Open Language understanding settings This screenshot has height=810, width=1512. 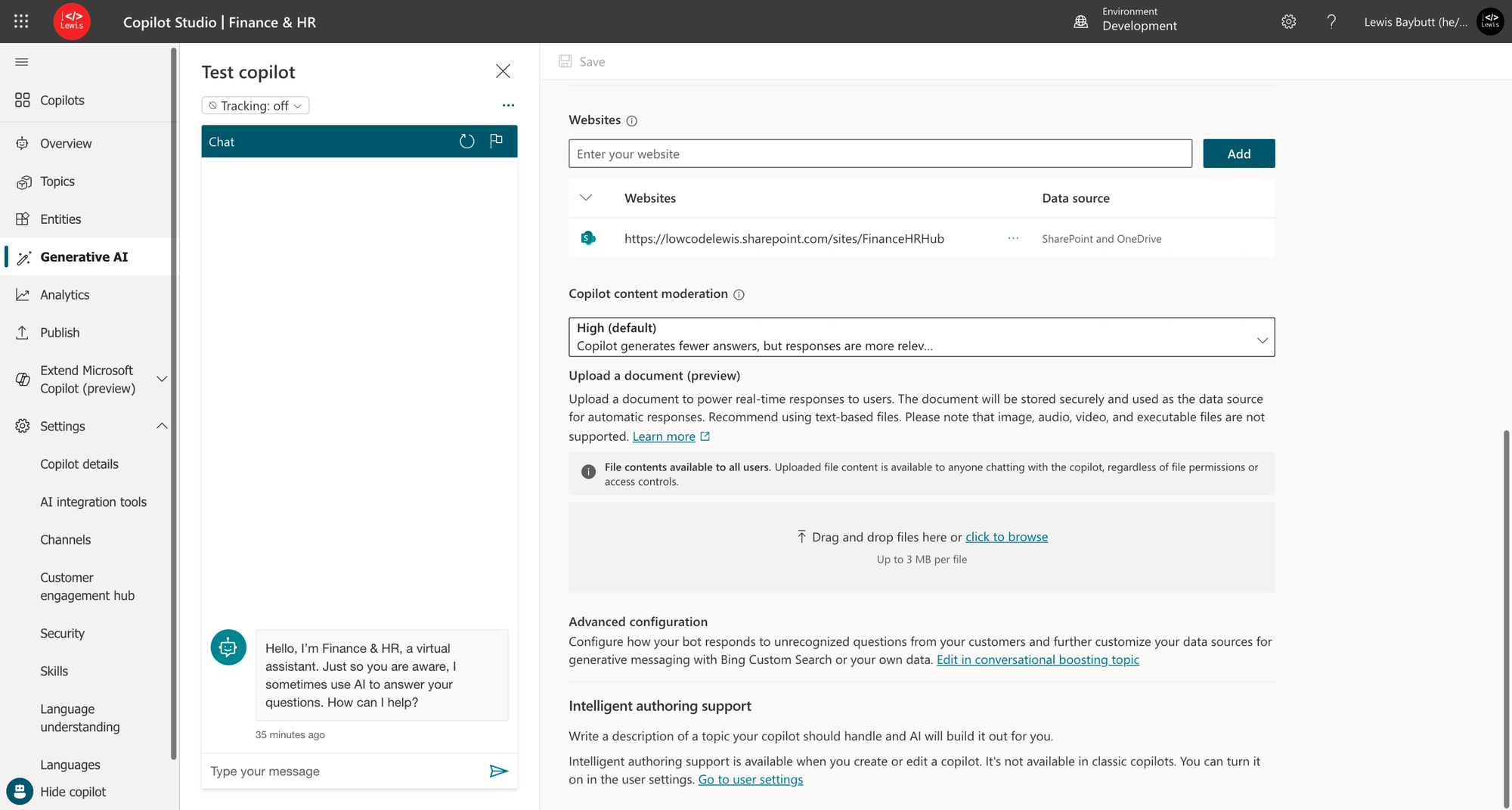click(80, 718)
